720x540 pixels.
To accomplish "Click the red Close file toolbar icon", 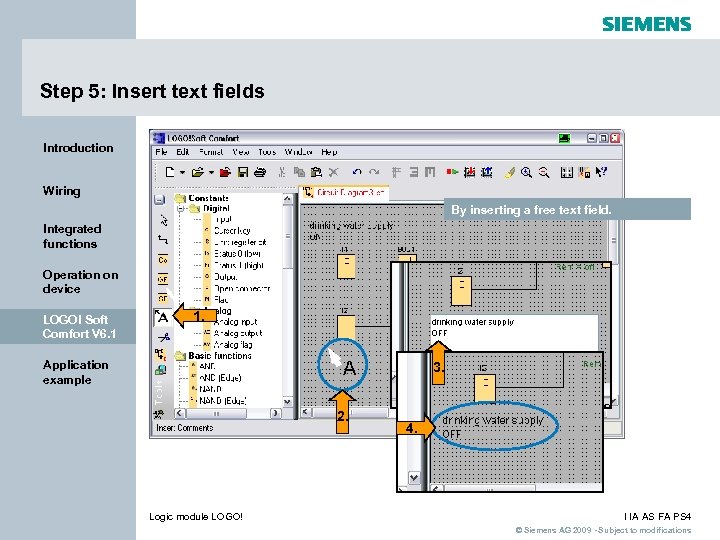I will click(225, 172).
